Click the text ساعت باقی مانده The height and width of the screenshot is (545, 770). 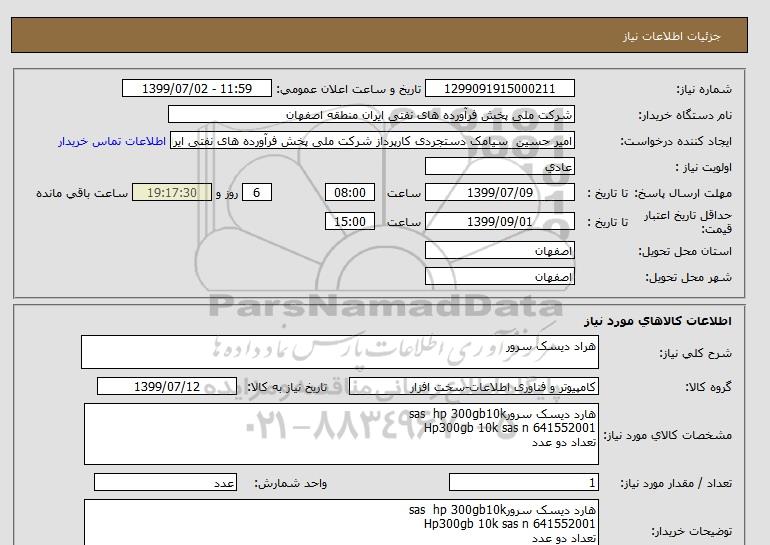pos(82,193)
